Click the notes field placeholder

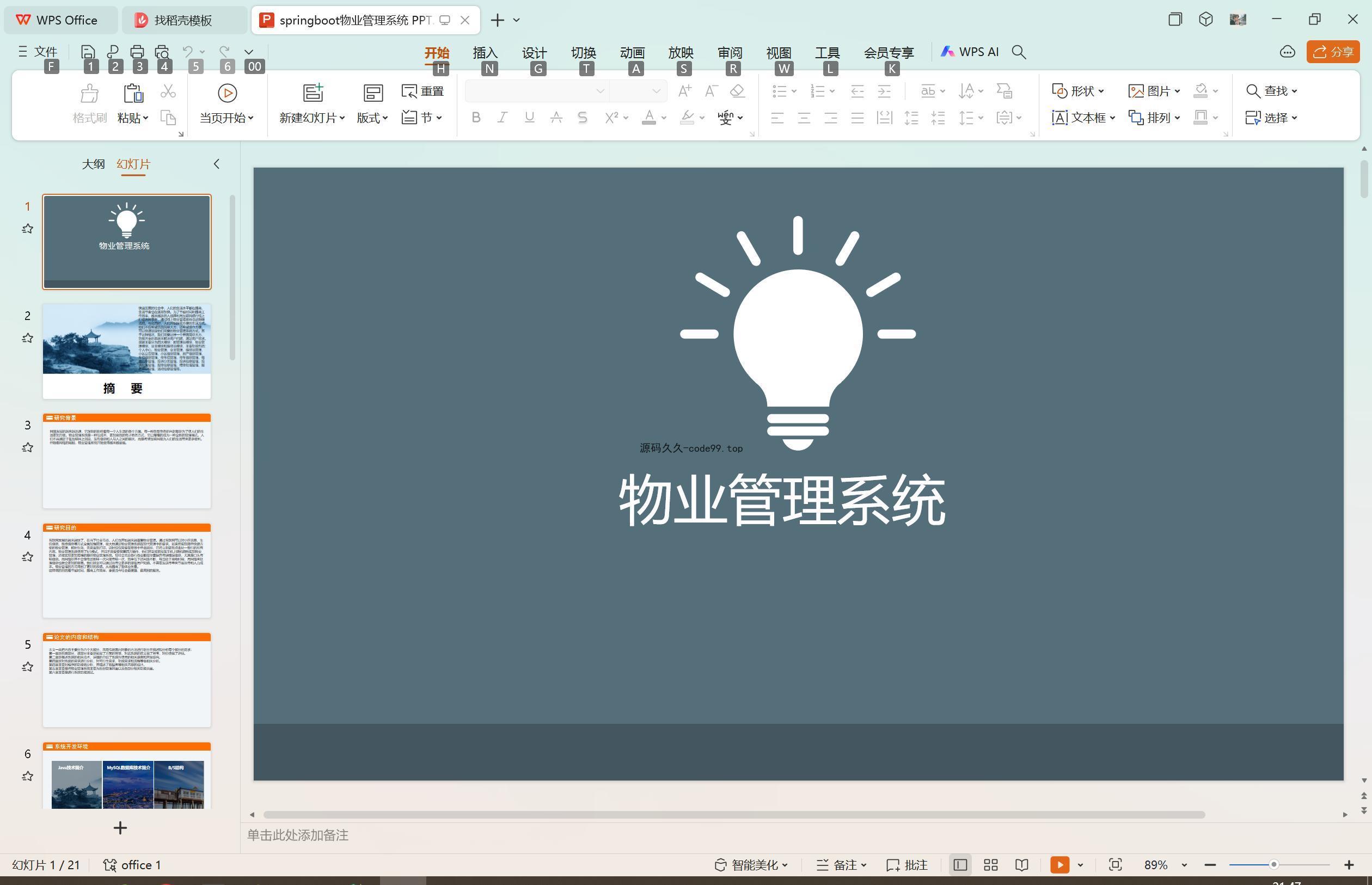click(298, 835)
